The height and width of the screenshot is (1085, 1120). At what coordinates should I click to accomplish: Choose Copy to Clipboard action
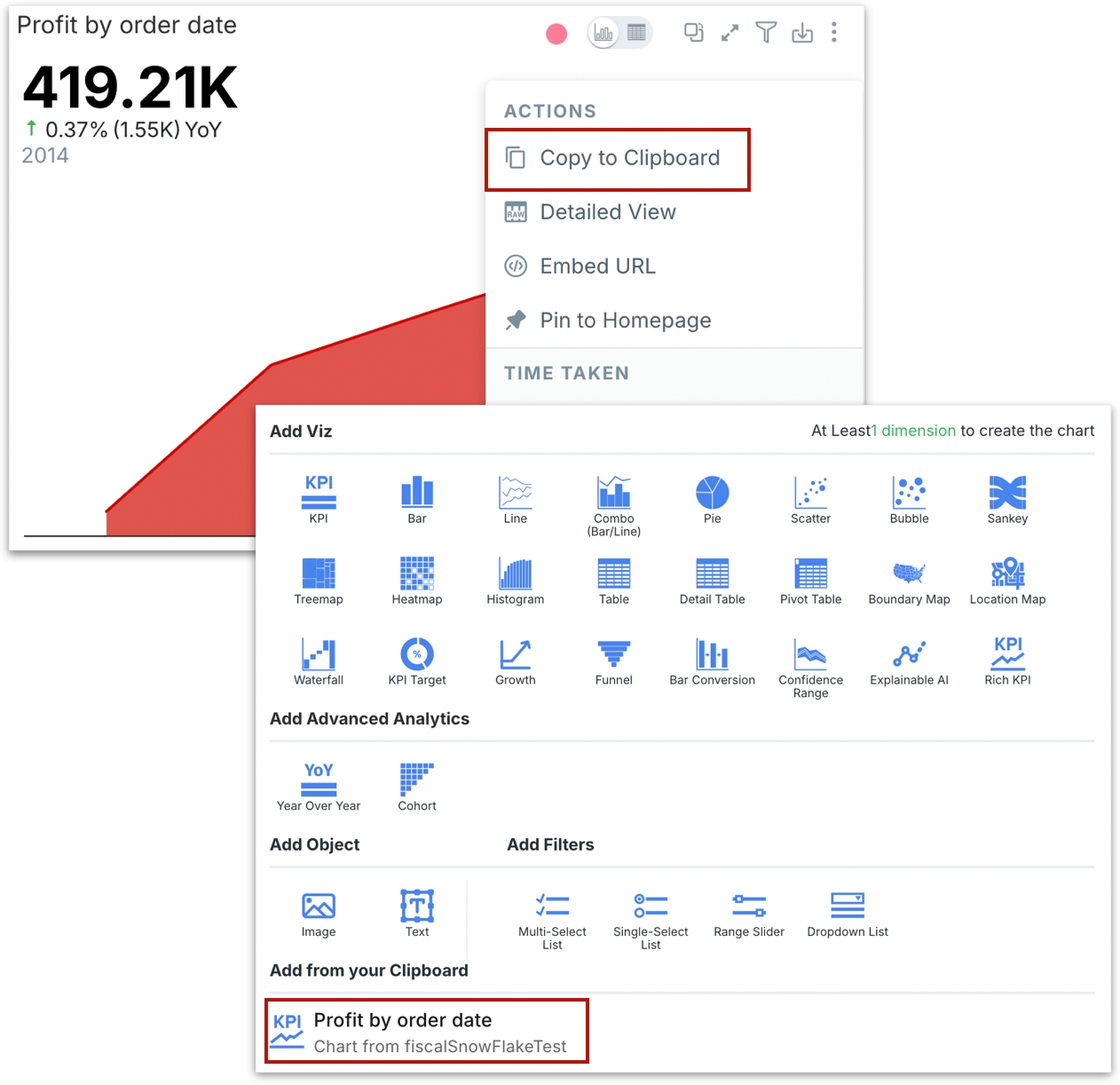619,158
